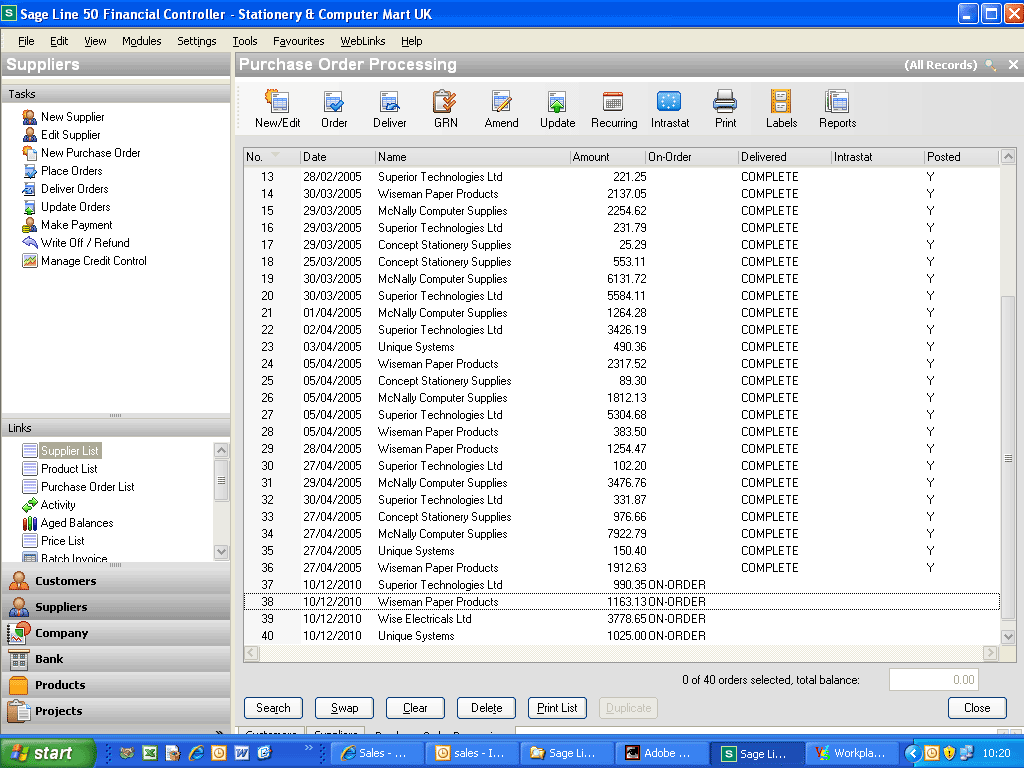Switch to the Products module
The height and width of the screenshot is (768, 1024).
coord(116,685)
